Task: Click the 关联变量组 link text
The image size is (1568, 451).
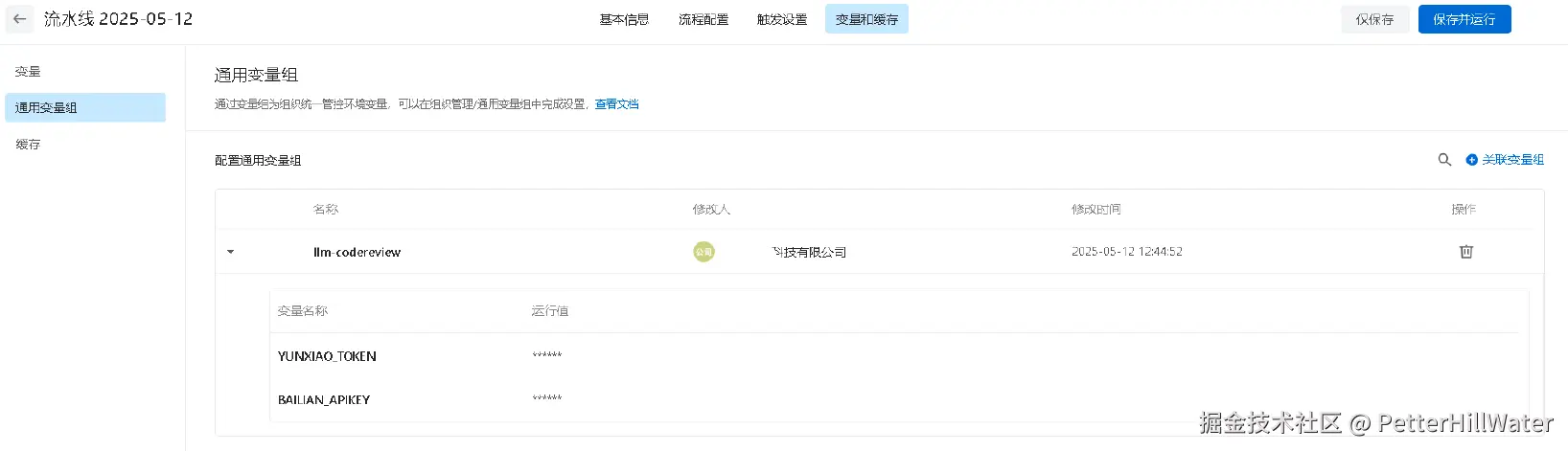Action: point(1512,160)
